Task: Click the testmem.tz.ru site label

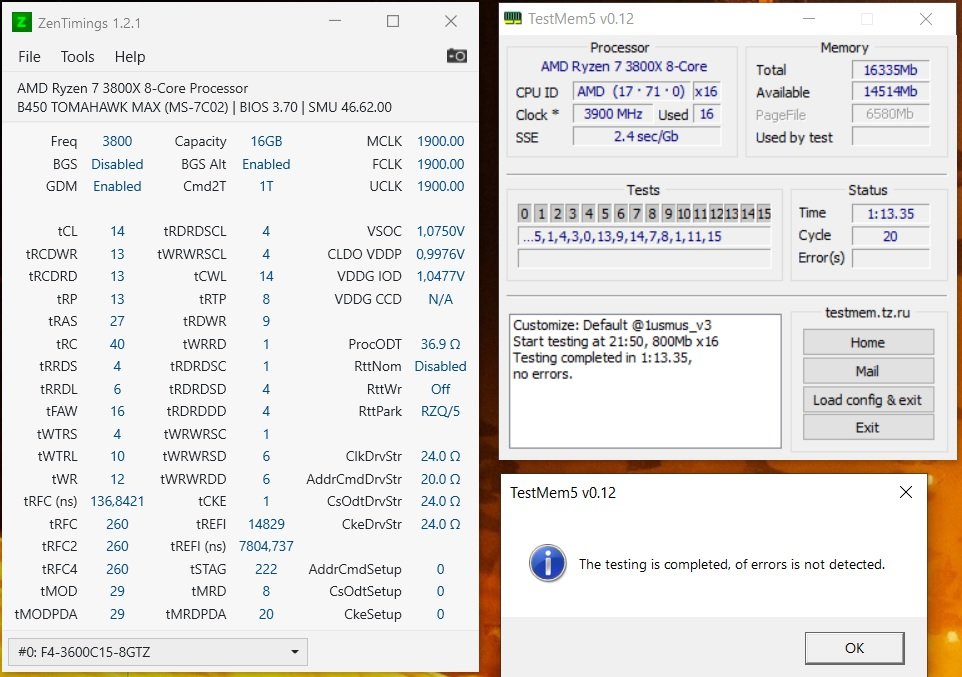Action: click(868, 312)
